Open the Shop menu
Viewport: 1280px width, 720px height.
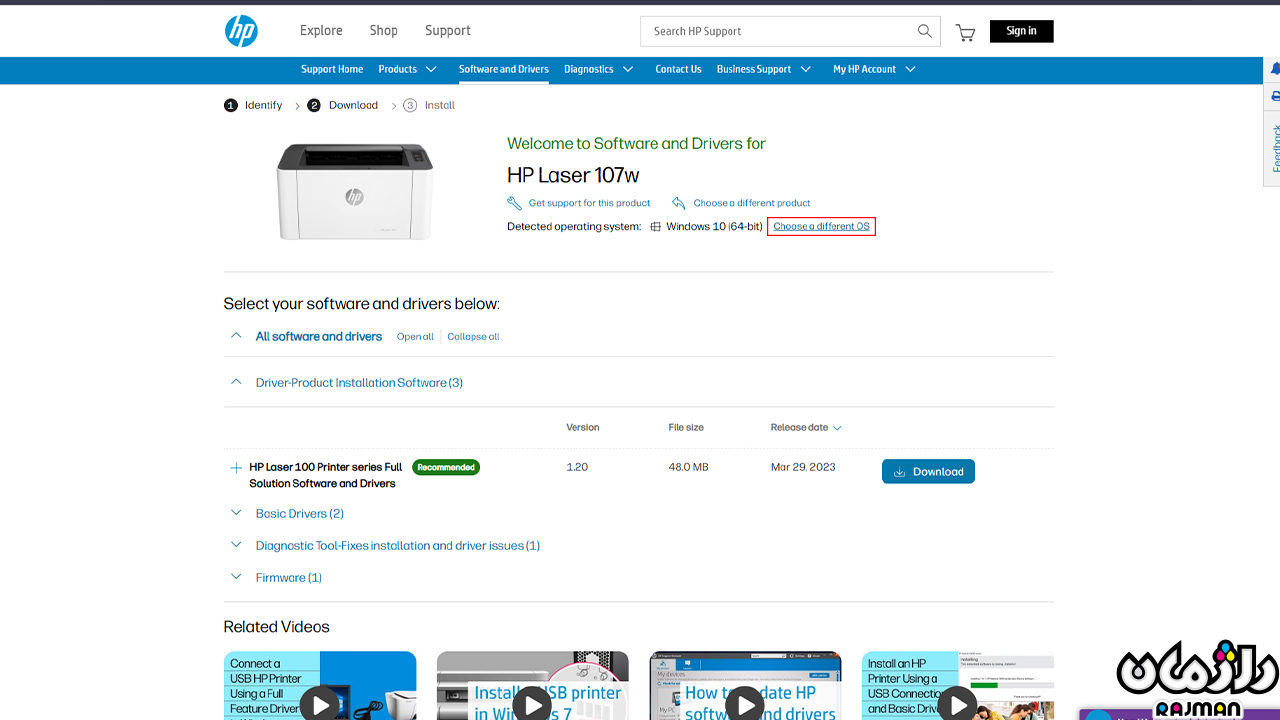[x=384, y=31]
